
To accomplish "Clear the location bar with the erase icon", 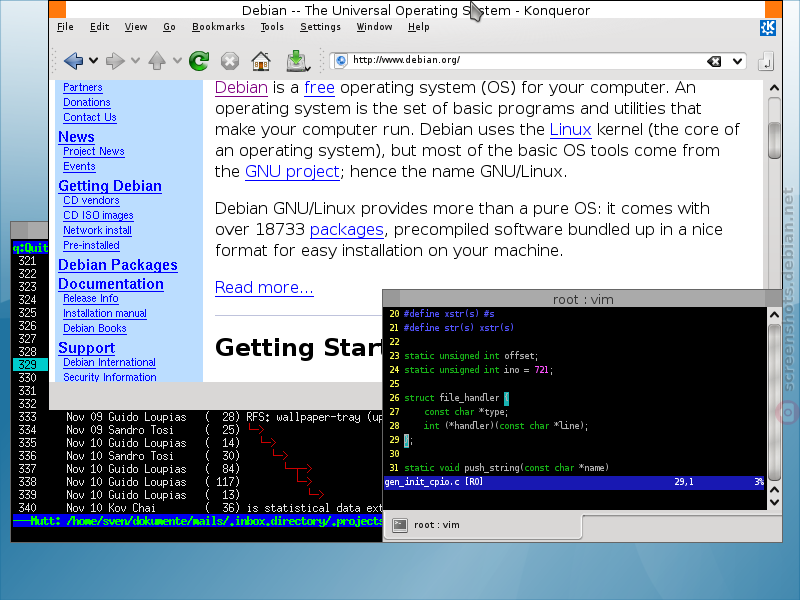I will 714,61.
